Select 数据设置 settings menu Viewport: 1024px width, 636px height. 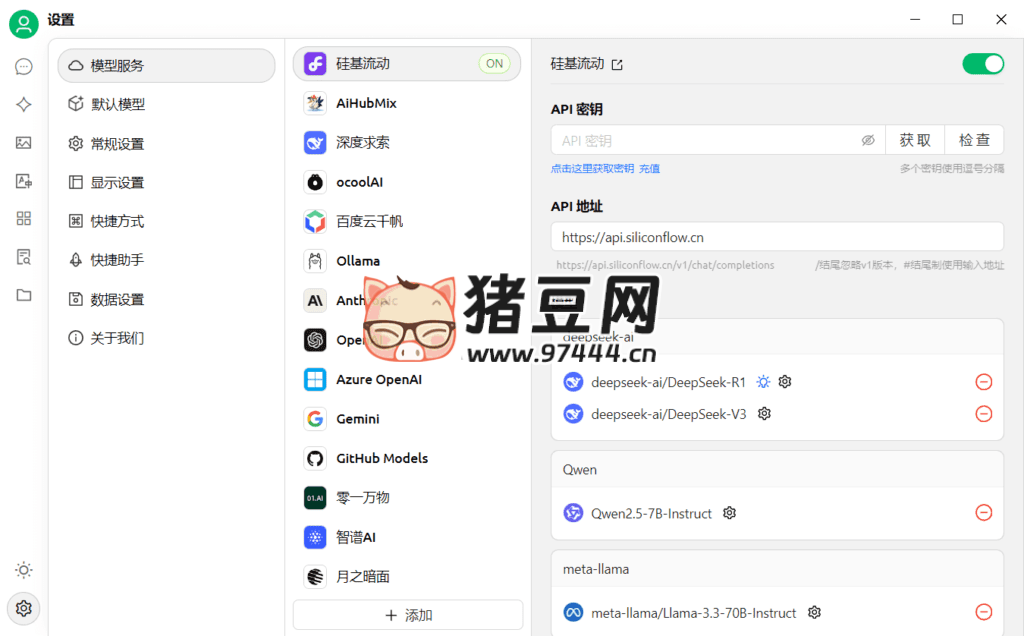[166, 299]
